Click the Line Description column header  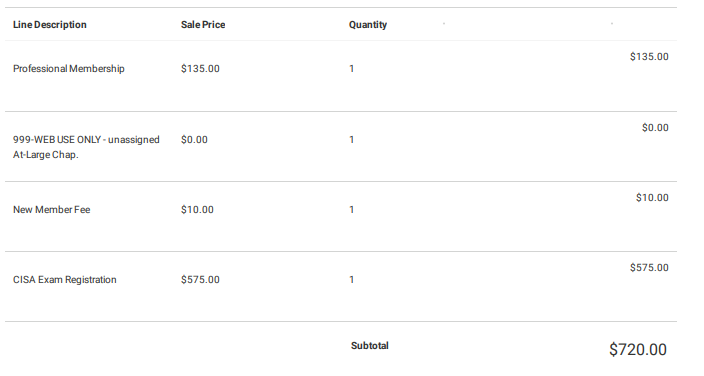50,25
